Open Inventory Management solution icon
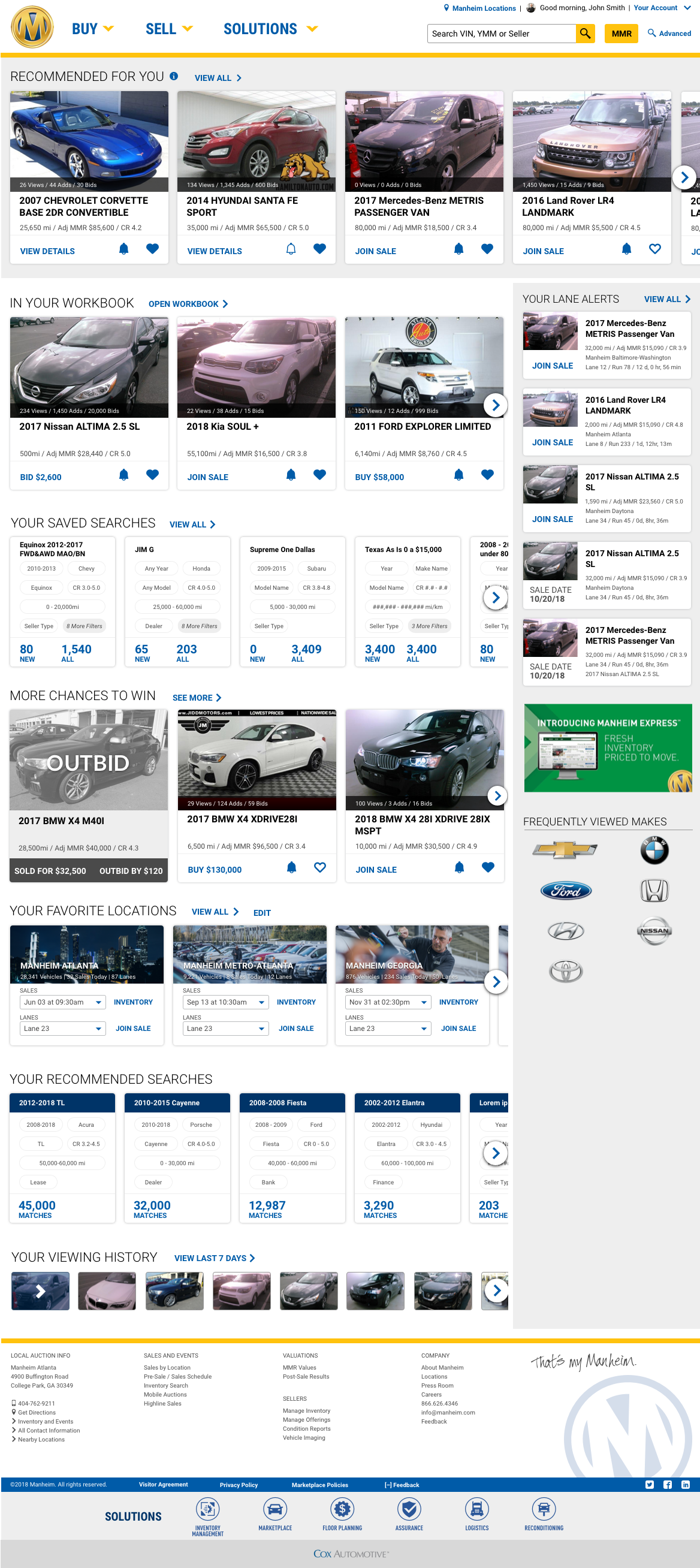This screenshot has width=700, height=1568. pyautogui.click(x=207, y=1509)
